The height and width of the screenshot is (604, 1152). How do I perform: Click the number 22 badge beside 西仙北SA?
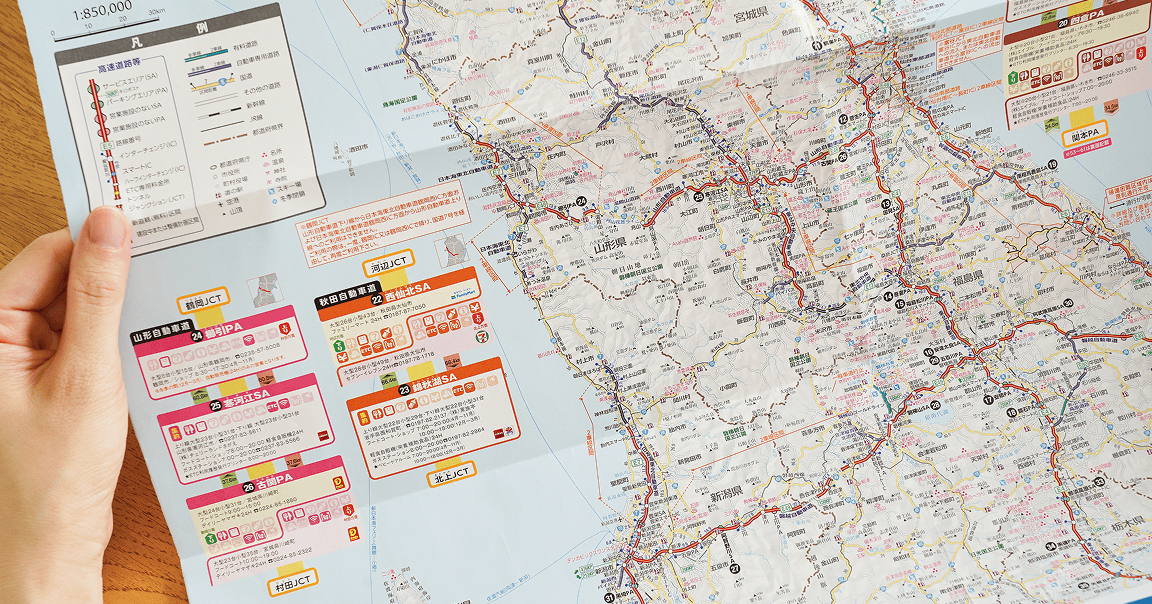coord(378,298)
